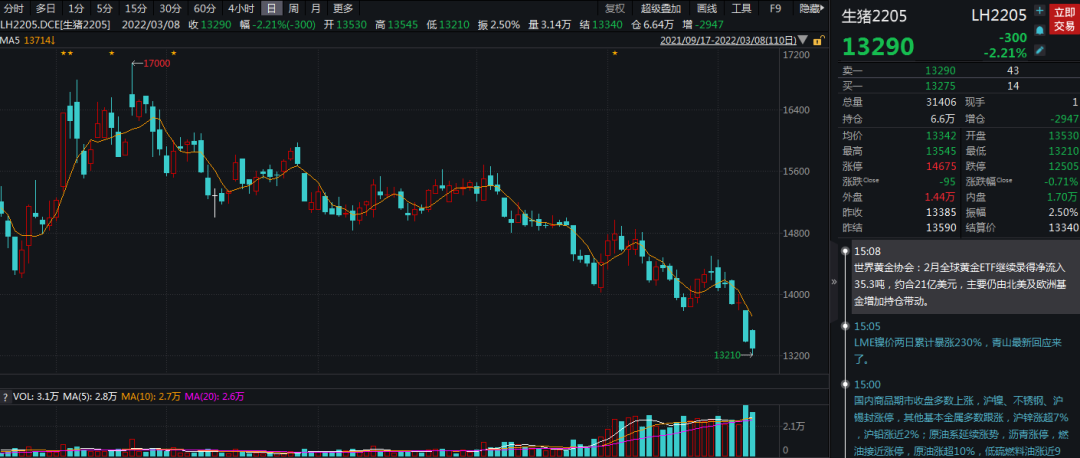Image resolution: width=1080 pixels, height=458 pixels.
Task: Open the pencil note icon
Action: 1039,50
